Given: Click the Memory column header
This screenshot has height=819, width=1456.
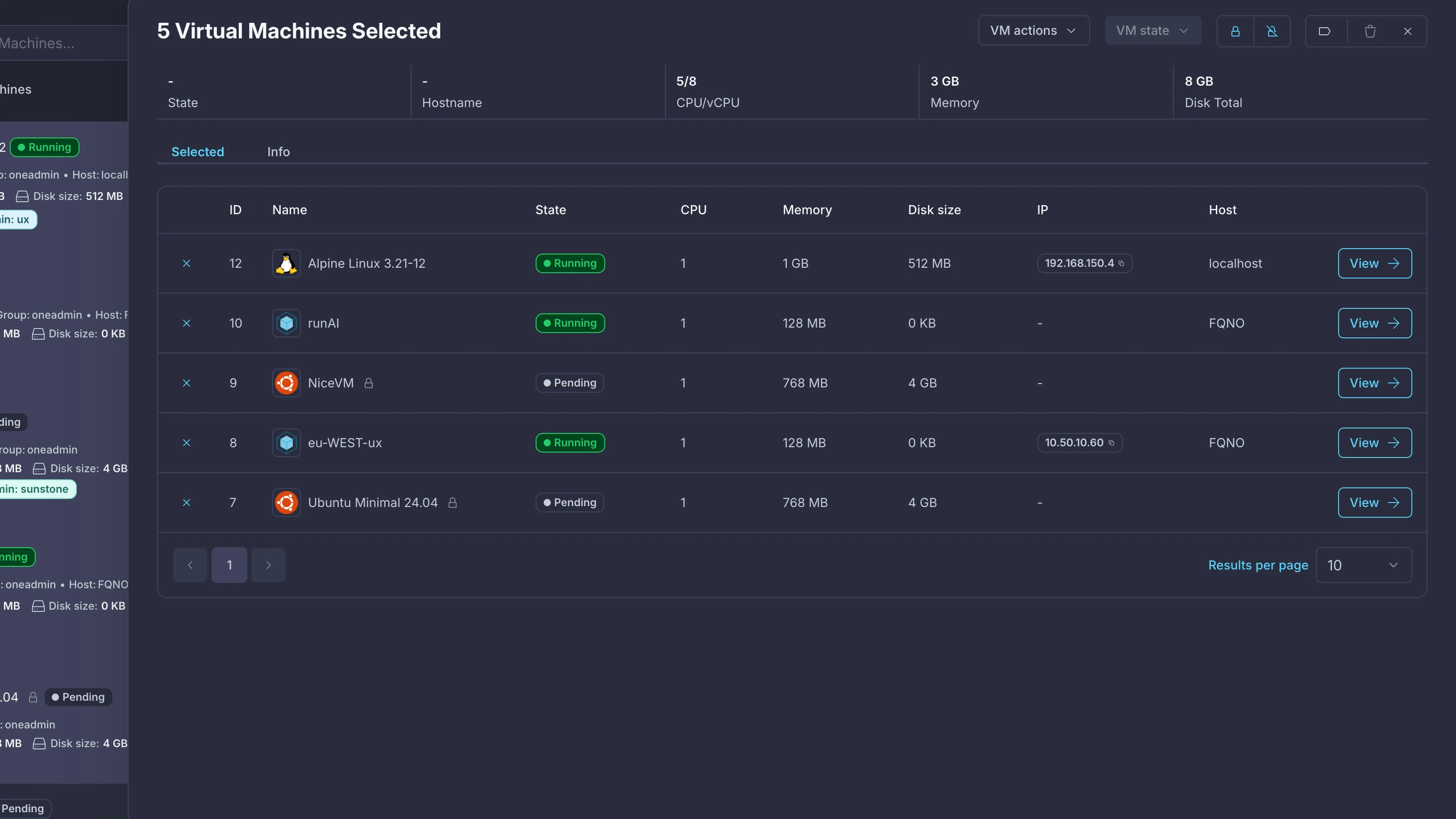Looking at the screenshot, I should 807,210.
